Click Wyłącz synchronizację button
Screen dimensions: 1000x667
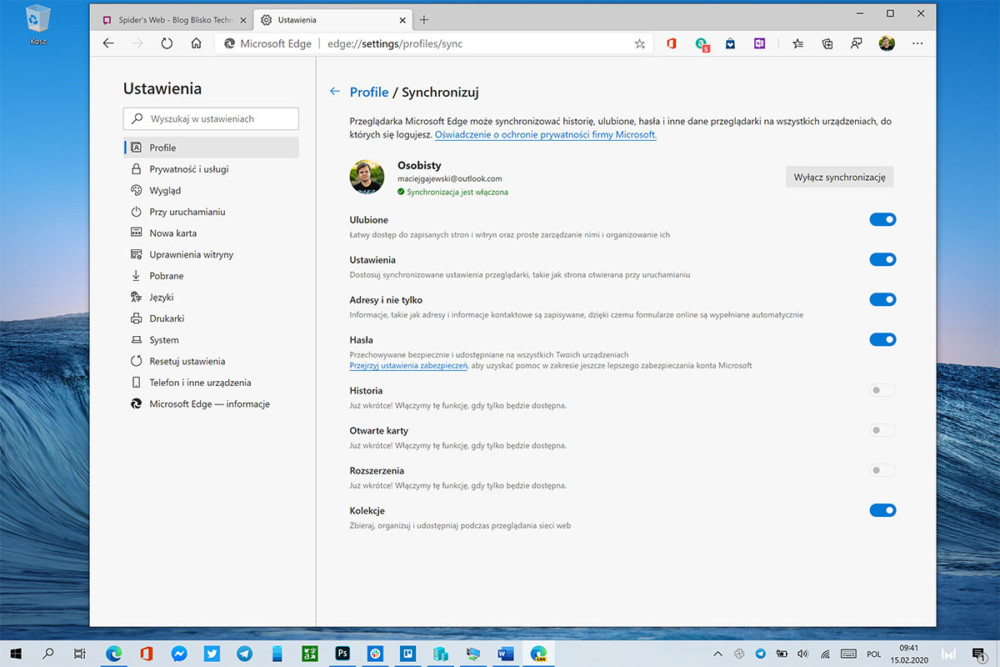(x=839, y=177)
